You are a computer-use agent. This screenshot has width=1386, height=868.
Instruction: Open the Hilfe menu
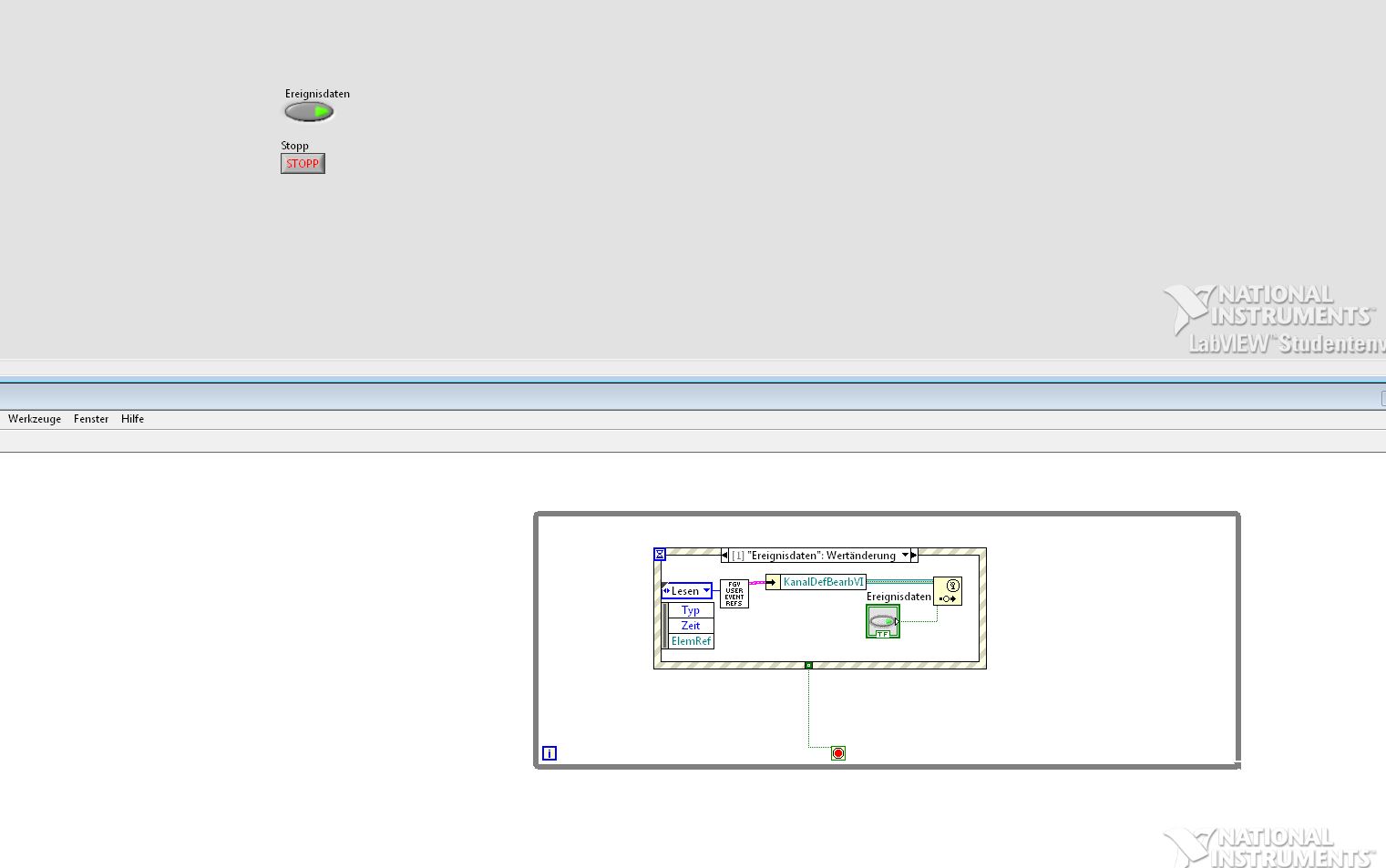pos(132,419)
